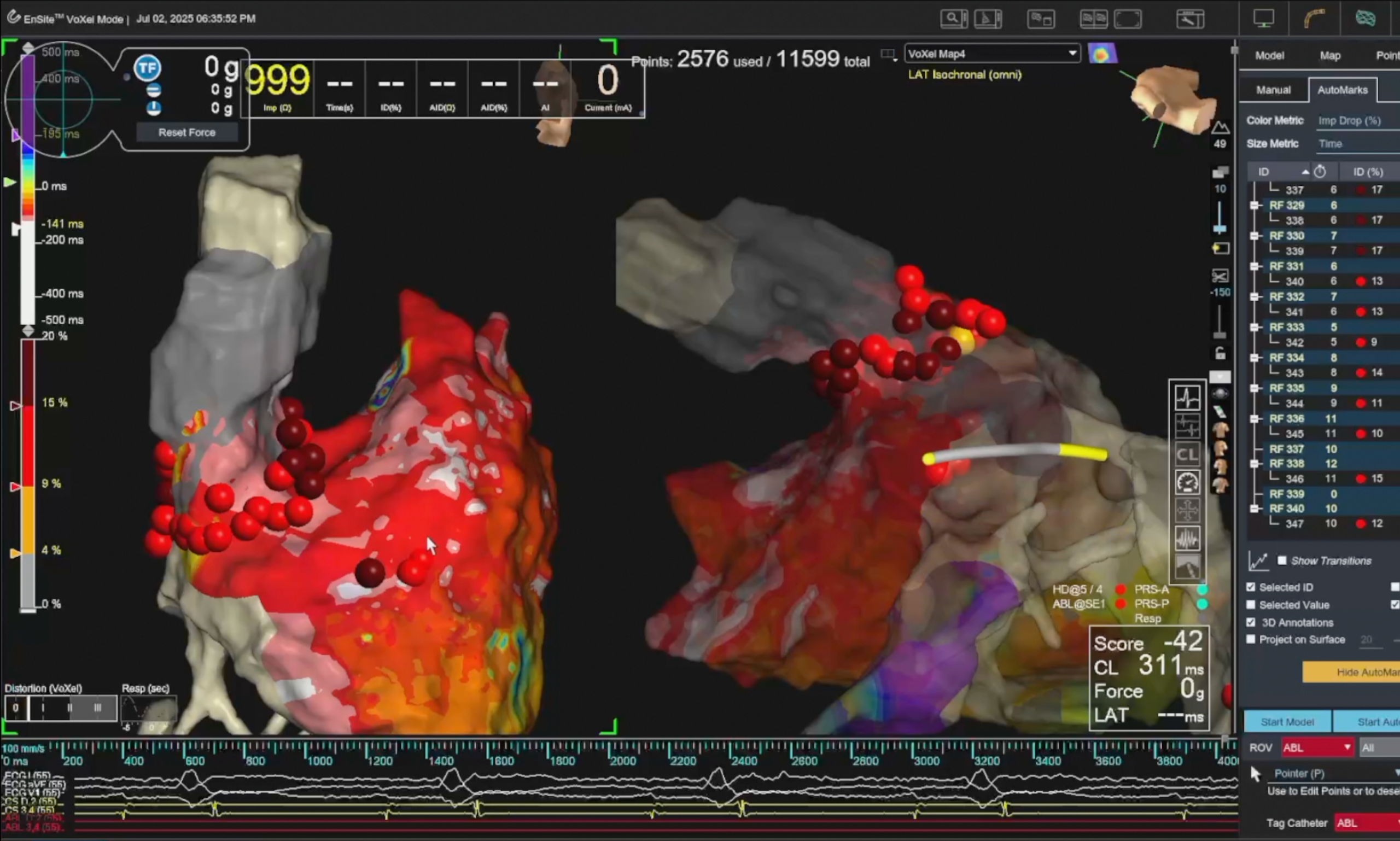The height and width of the screenshot is (841, 1400).
Task: Collapse the RF 329 tree node
Action: pyautogui.click(x=1255, y=205)
